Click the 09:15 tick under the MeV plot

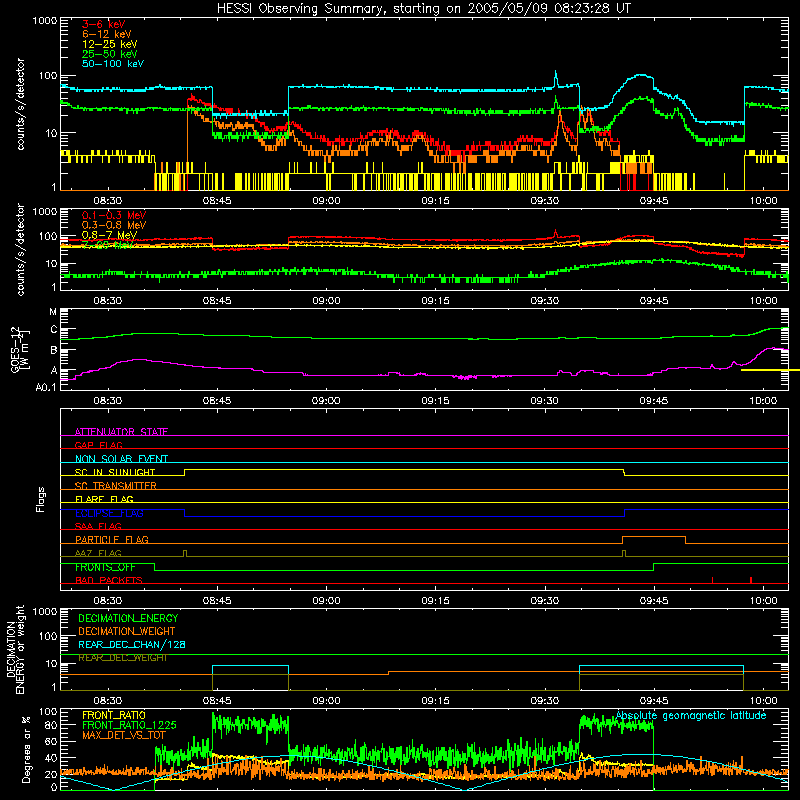(x=436, y=301)
